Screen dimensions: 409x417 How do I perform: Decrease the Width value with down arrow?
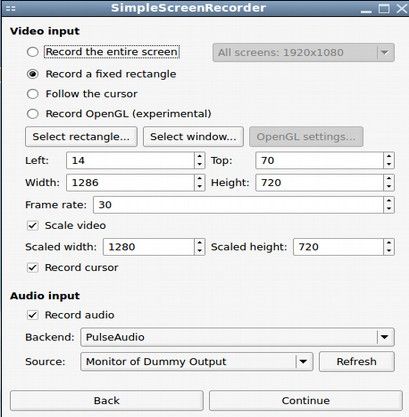coord(199,187)
